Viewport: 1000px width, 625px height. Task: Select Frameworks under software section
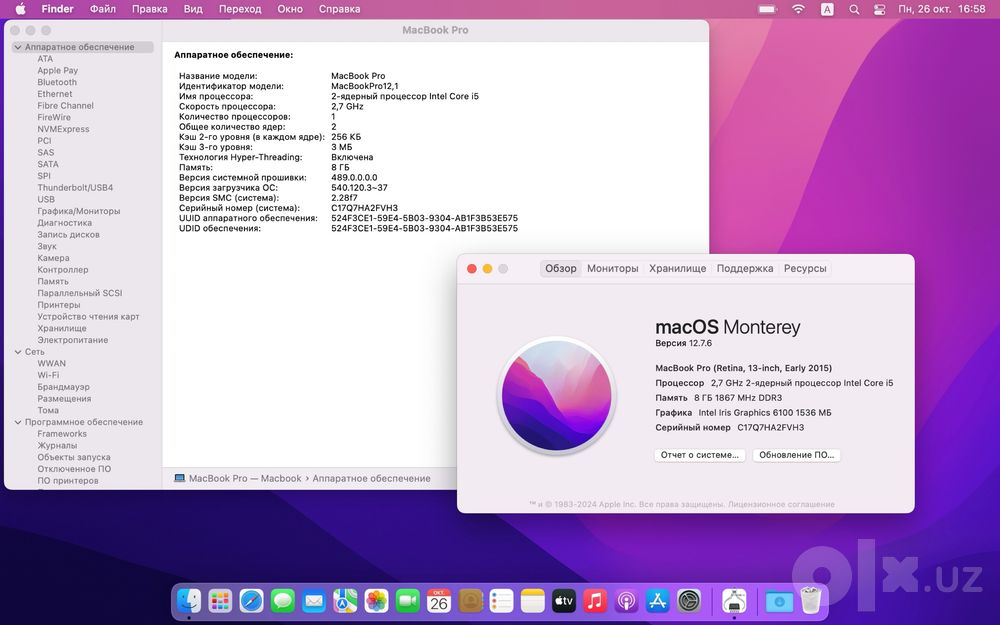pos(62,434)
